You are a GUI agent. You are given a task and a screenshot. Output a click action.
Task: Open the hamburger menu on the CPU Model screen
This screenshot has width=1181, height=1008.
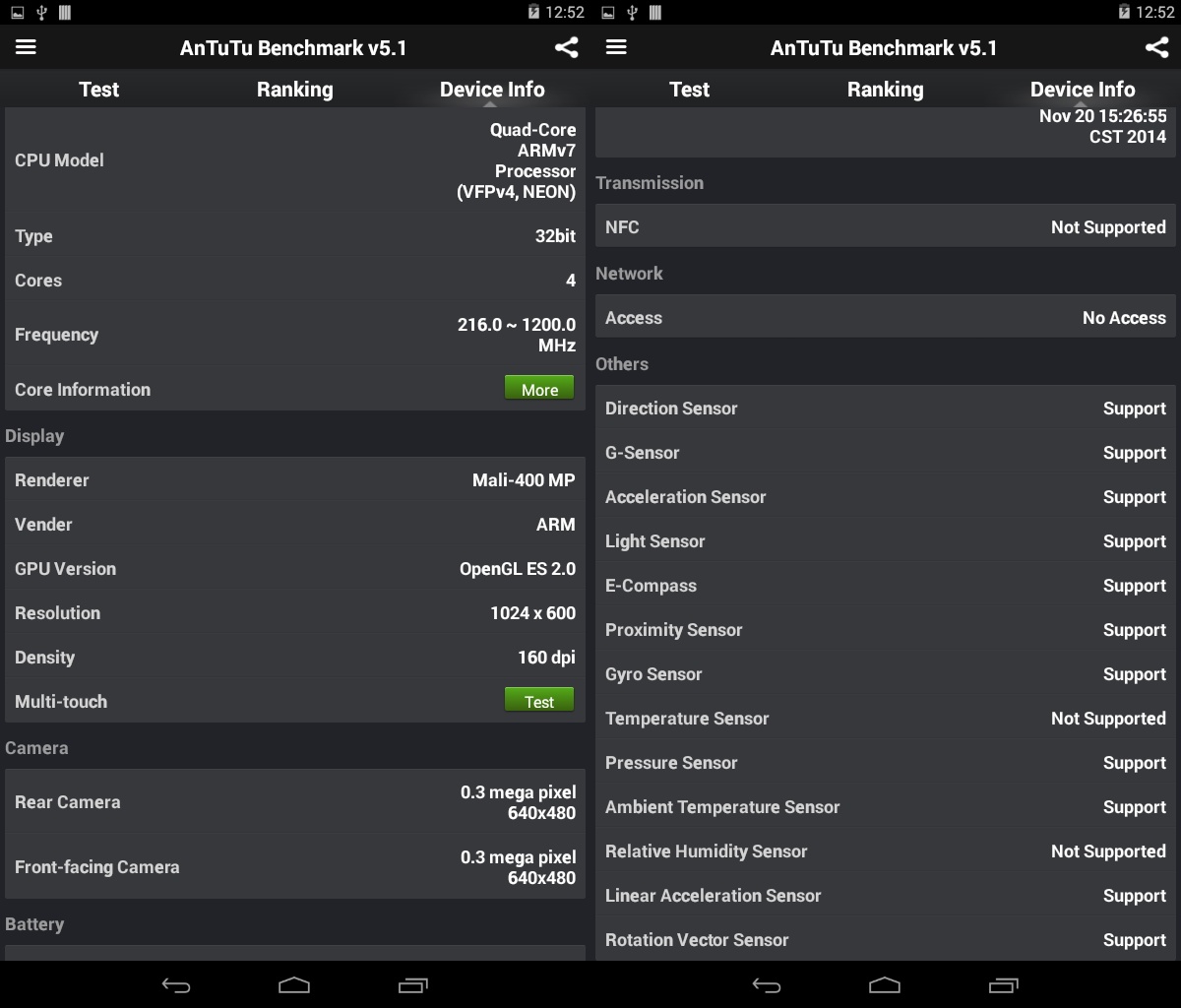(x=26, y=47)
